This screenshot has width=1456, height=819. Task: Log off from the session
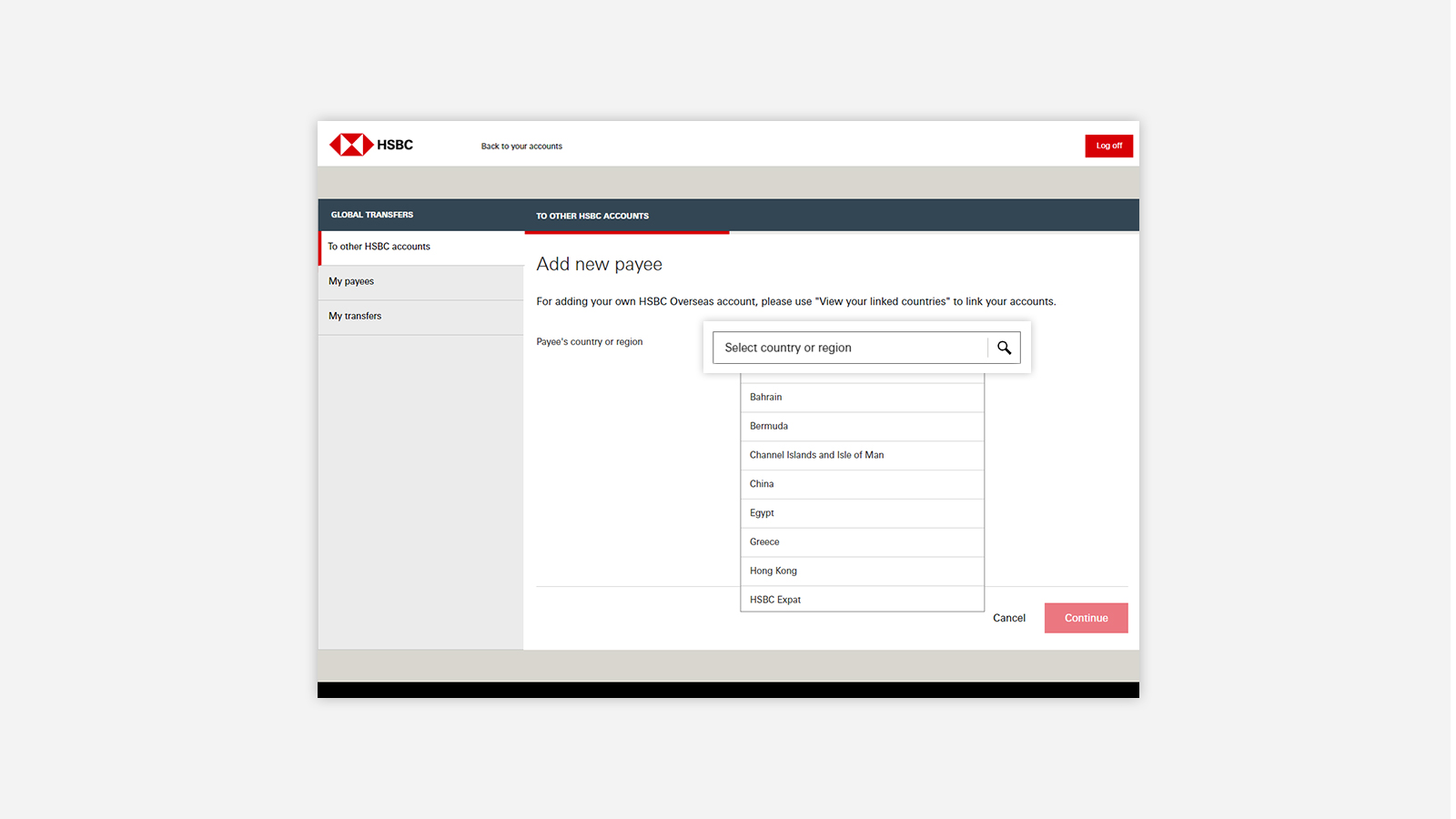pyautogui.click(x=1108, y=146)
